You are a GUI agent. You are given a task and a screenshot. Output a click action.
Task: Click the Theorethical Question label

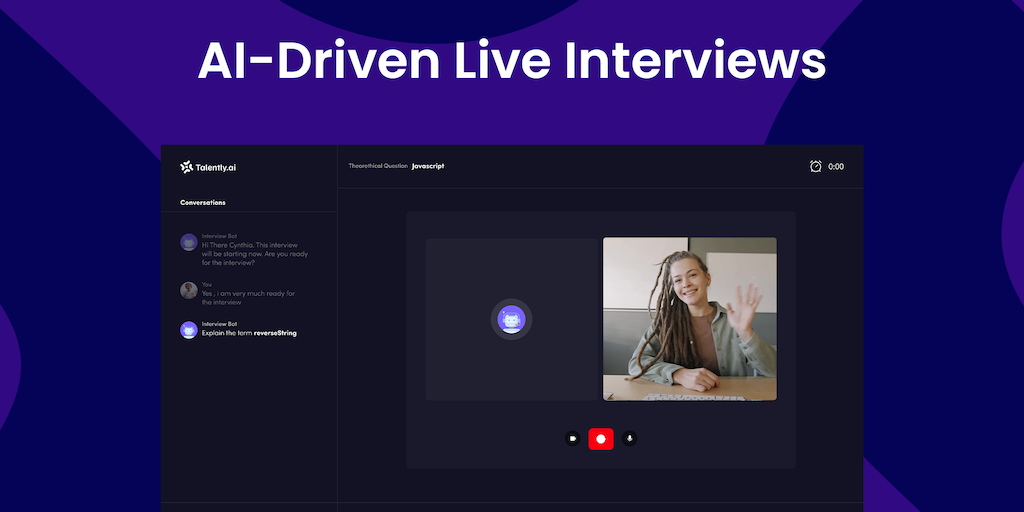(378, 166)
